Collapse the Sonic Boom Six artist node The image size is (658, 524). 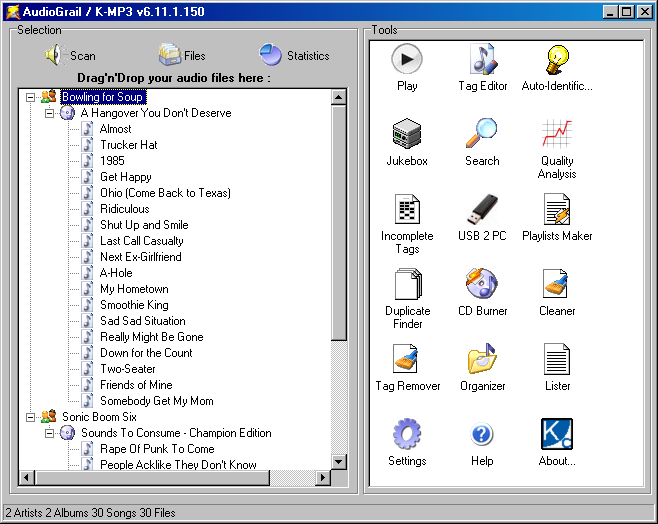[x=30, y=417]
